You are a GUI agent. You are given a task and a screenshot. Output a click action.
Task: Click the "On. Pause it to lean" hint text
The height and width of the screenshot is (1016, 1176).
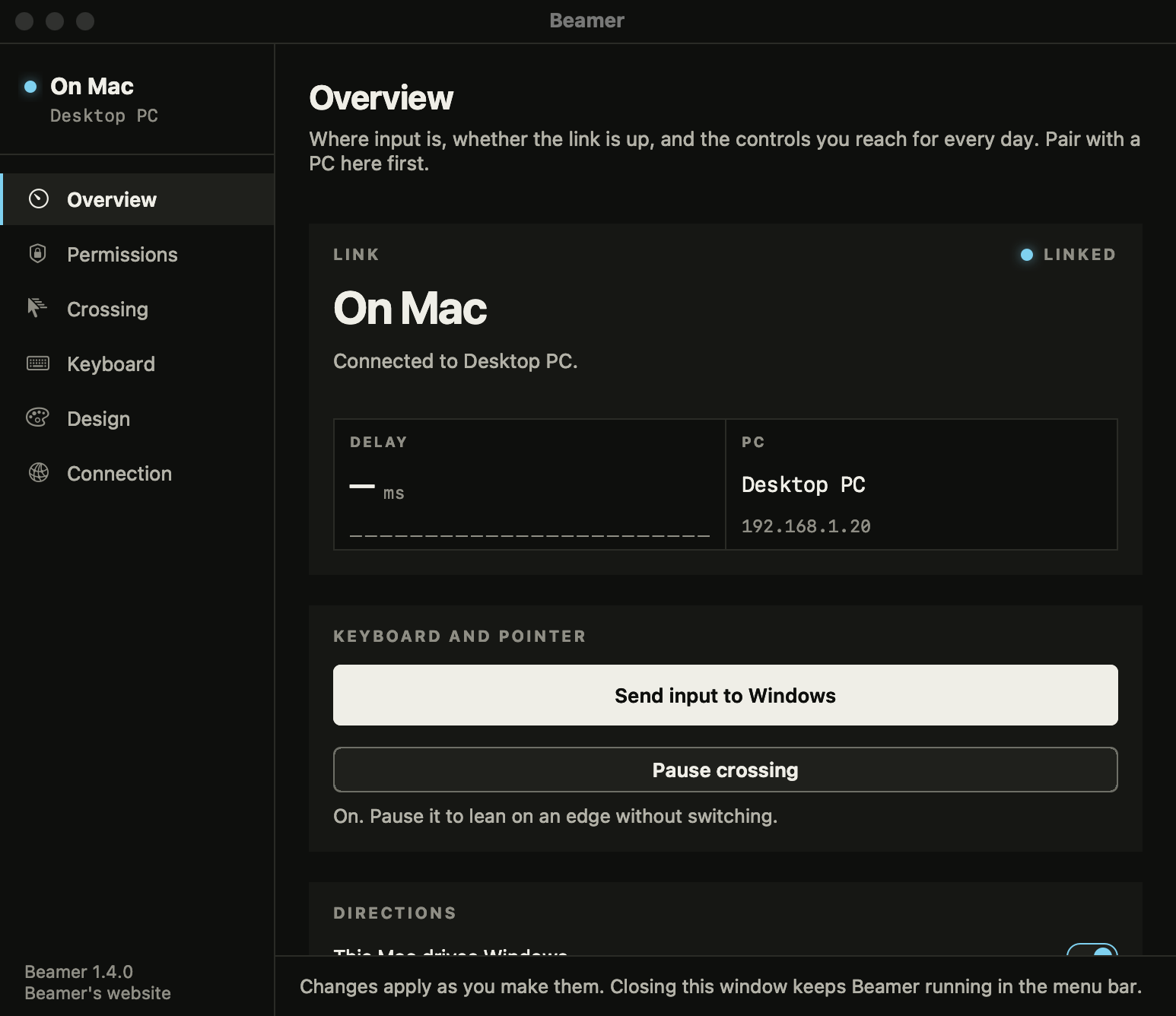pyautogui.click(x=555, y=816)
